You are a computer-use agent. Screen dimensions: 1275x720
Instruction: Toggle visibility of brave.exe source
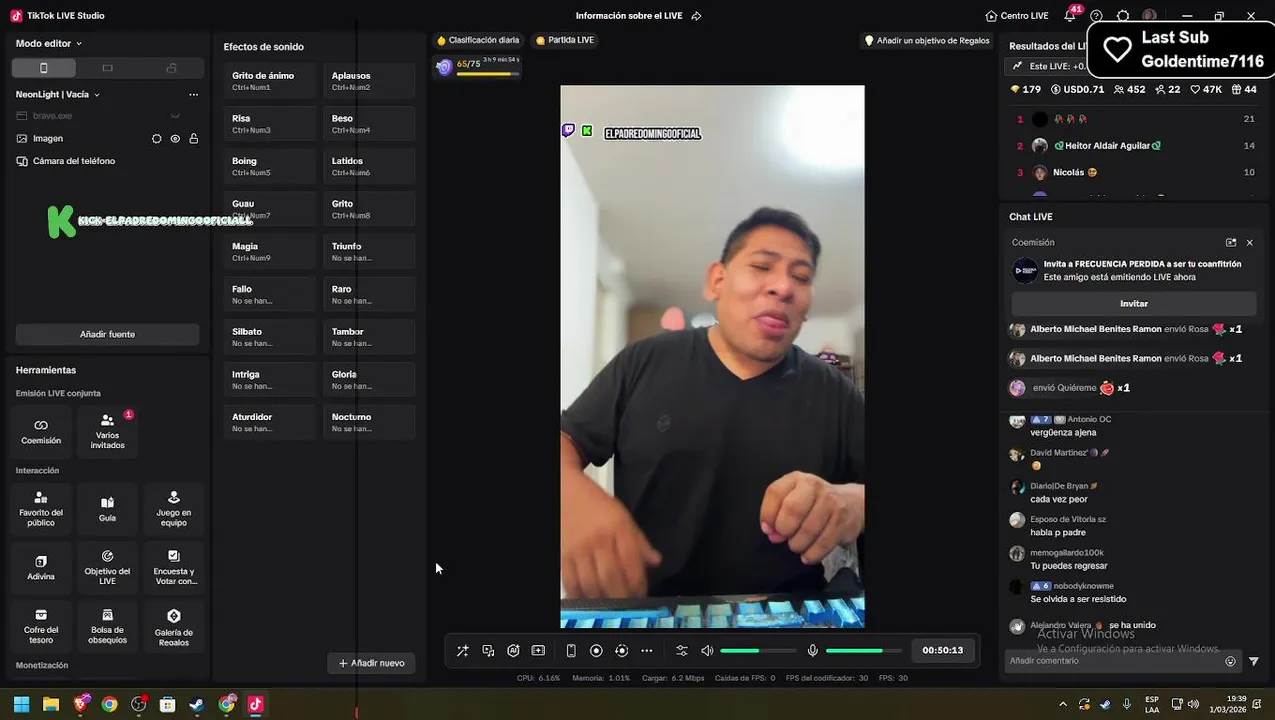[175, 116]
